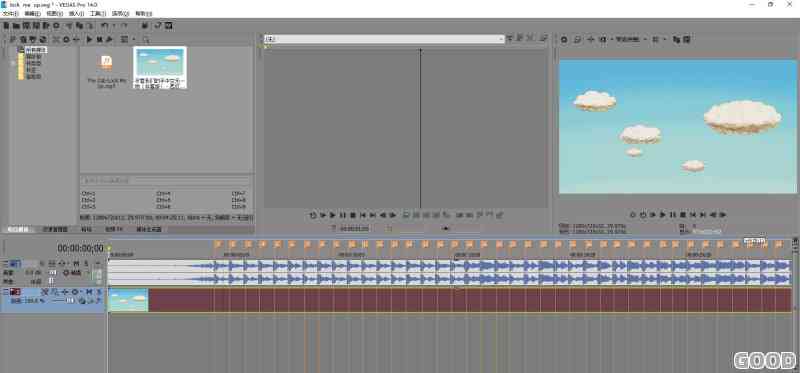Click the Redo arrow in main toolbar
The image size is (800, 373).
pyautogui.click(x=124, y=26)
